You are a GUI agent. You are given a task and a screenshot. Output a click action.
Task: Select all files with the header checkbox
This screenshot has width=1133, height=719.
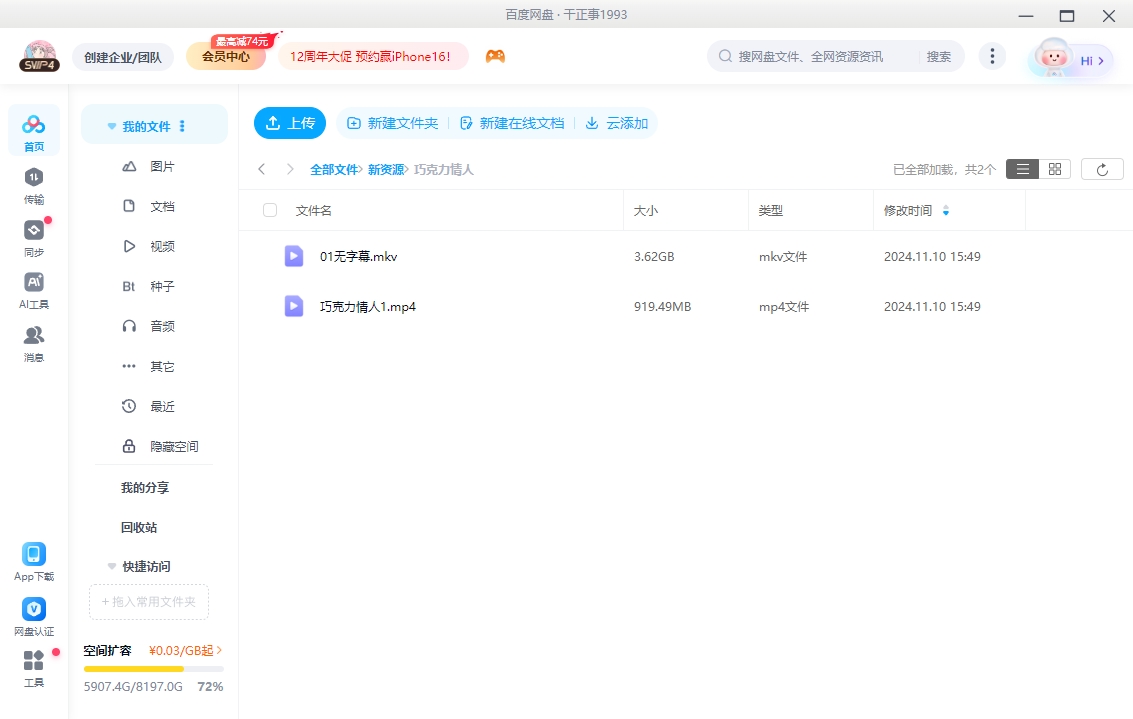point(269,210)
